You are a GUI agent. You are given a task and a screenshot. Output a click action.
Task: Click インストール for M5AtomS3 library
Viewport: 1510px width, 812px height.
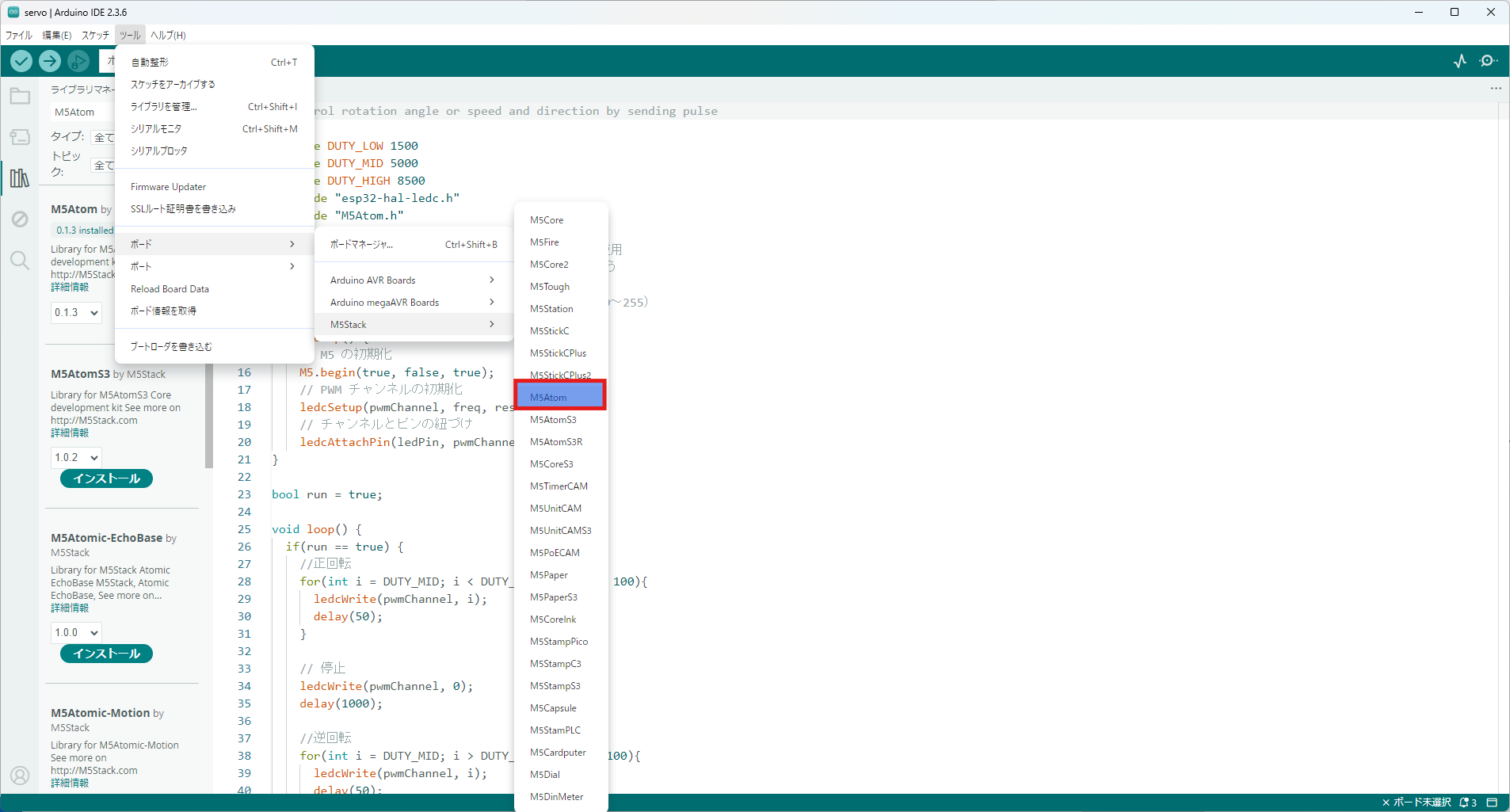(x=105, y=478)
